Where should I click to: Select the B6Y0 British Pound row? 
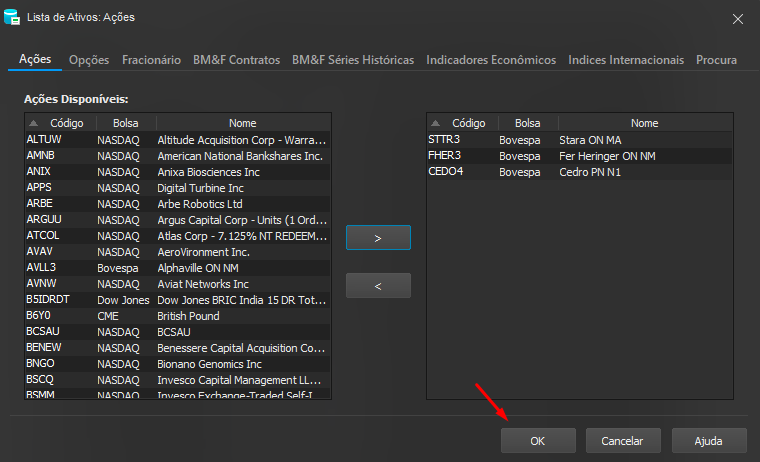click(178, 316)
